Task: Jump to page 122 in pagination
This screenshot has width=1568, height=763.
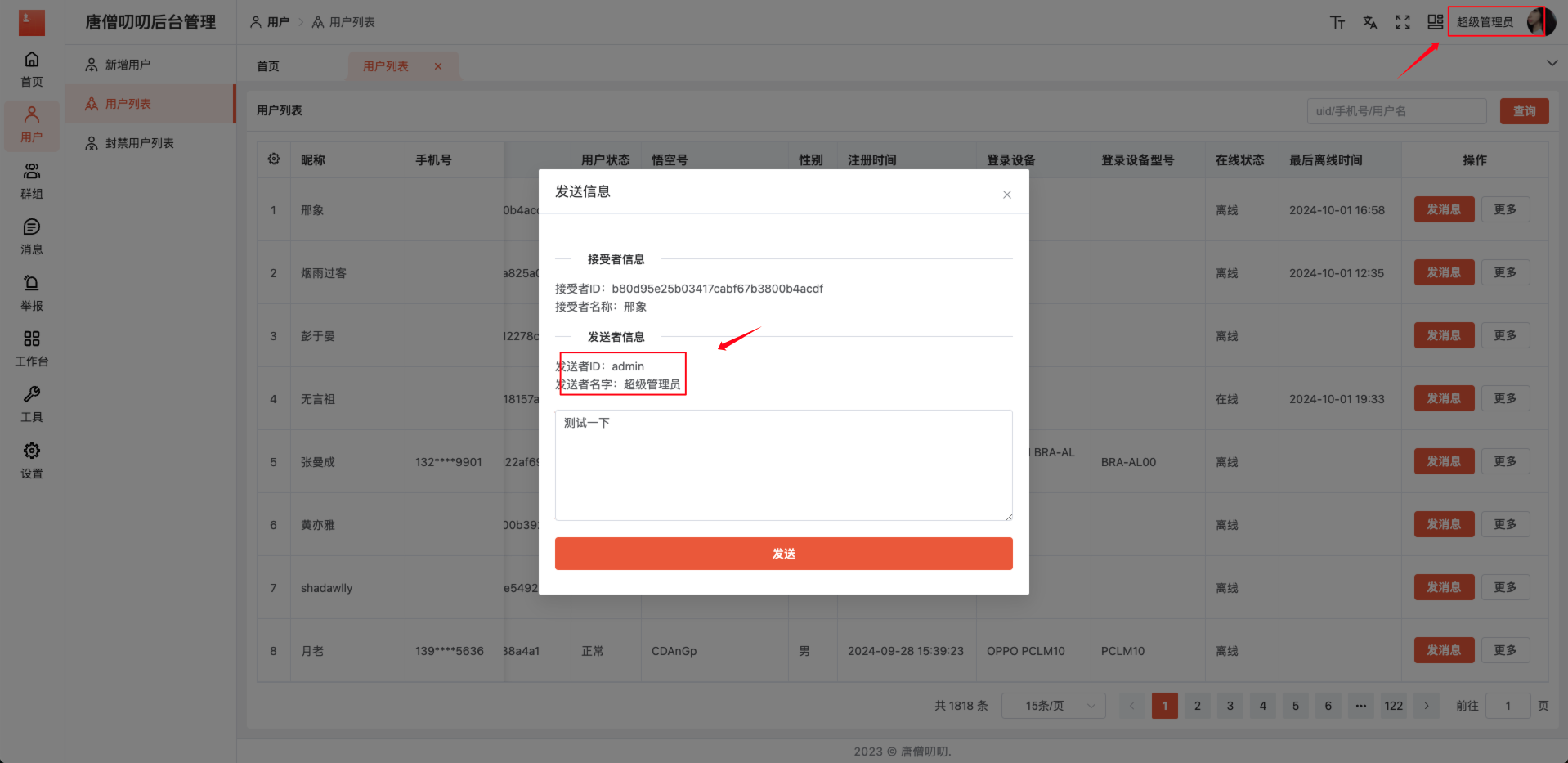Action: tap(1393, 705)
